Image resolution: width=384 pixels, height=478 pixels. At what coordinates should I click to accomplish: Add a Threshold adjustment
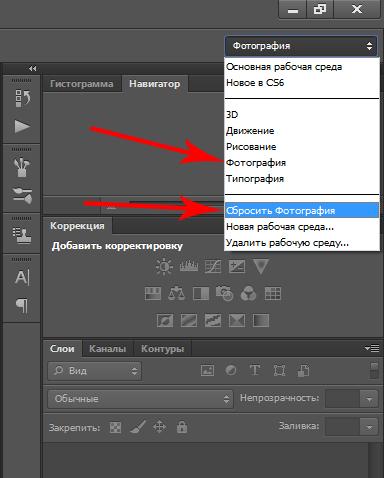click(213, 321)
